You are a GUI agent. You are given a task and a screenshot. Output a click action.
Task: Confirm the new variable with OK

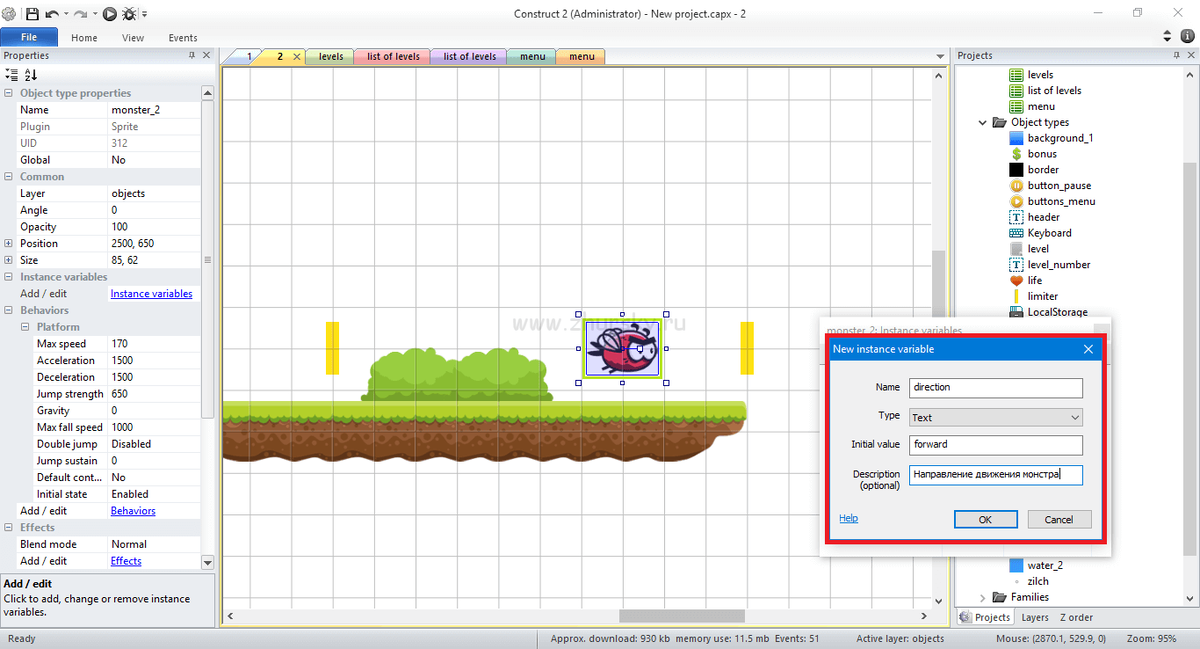point(985,519)
